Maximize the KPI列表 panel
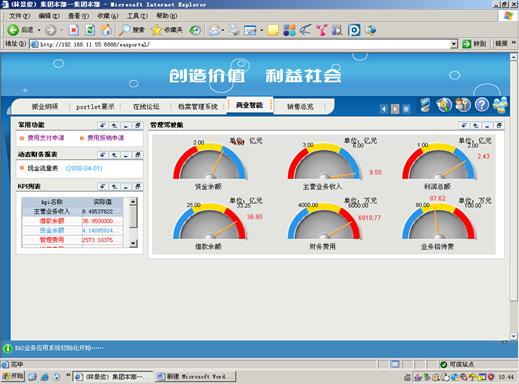519x384 pixels. pos(137,187)
